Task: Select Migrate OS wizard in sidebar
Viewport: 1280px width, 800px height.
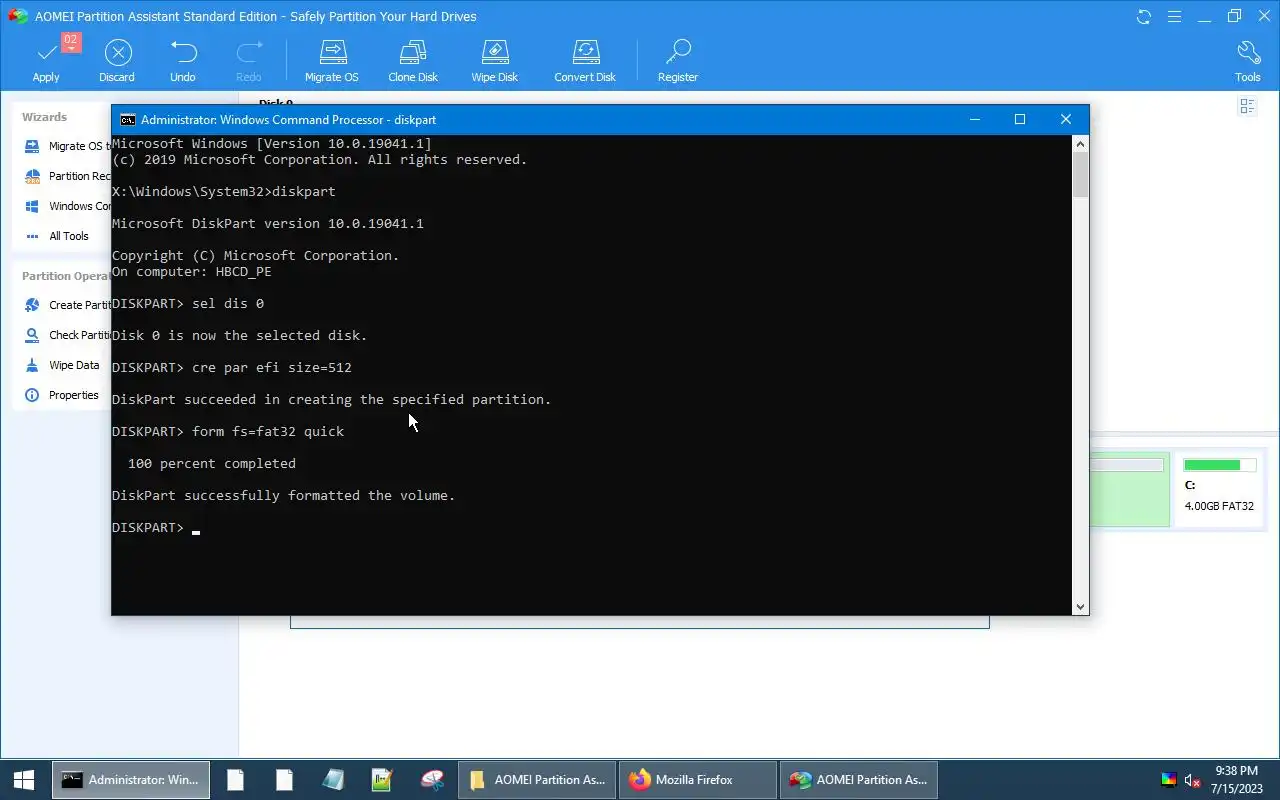Action: click(68, 146)
